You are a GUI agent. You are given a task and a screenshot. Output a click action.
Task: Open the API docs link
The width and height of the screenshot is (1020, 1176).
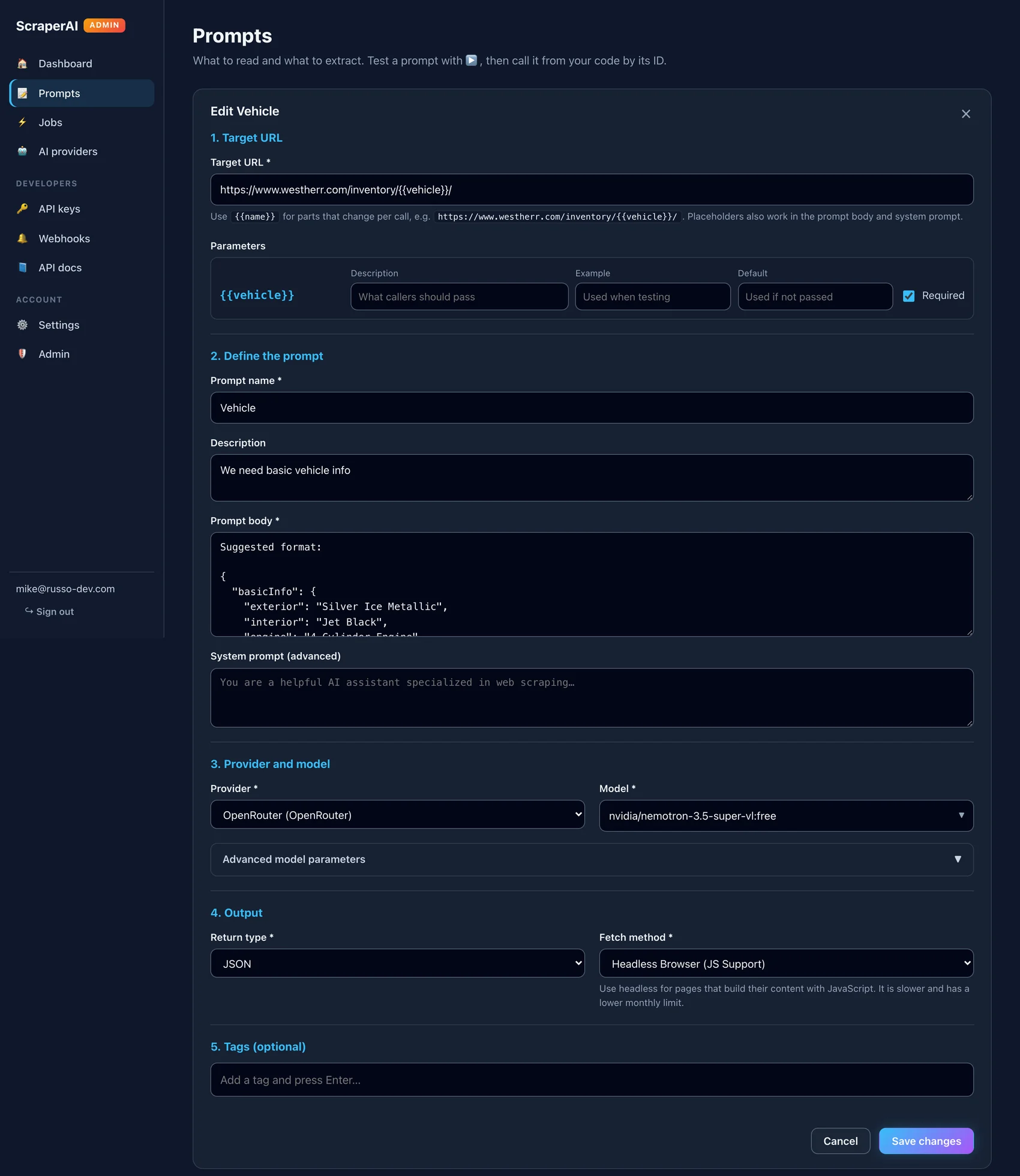82,268
